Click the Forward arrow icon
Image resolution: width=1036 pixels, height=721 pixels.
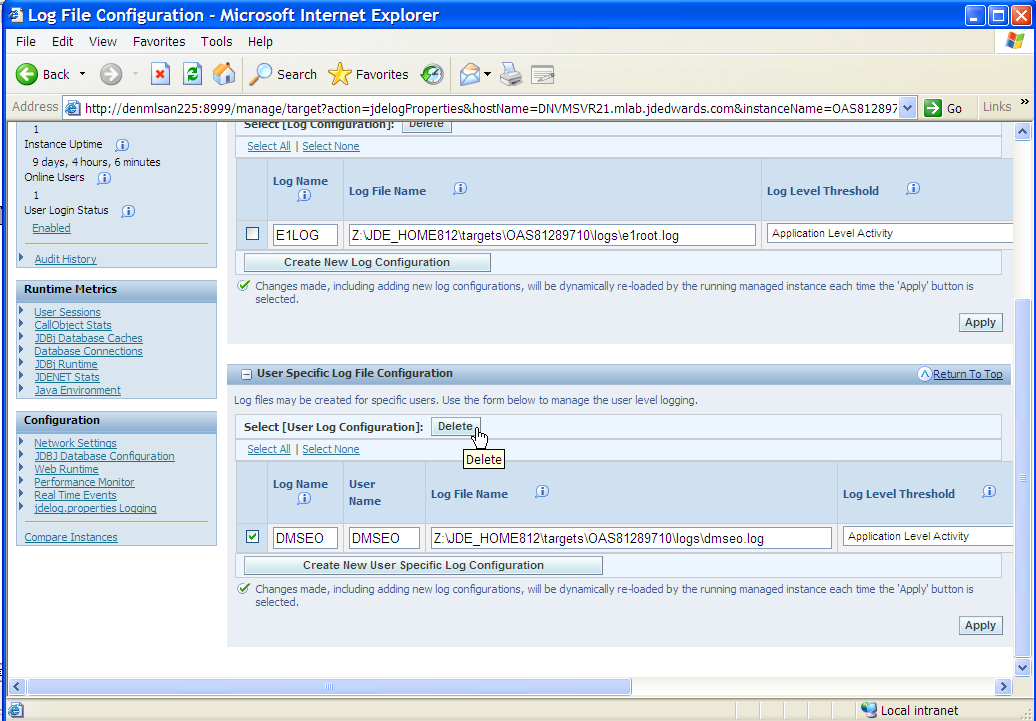click(x=111, y=74)
